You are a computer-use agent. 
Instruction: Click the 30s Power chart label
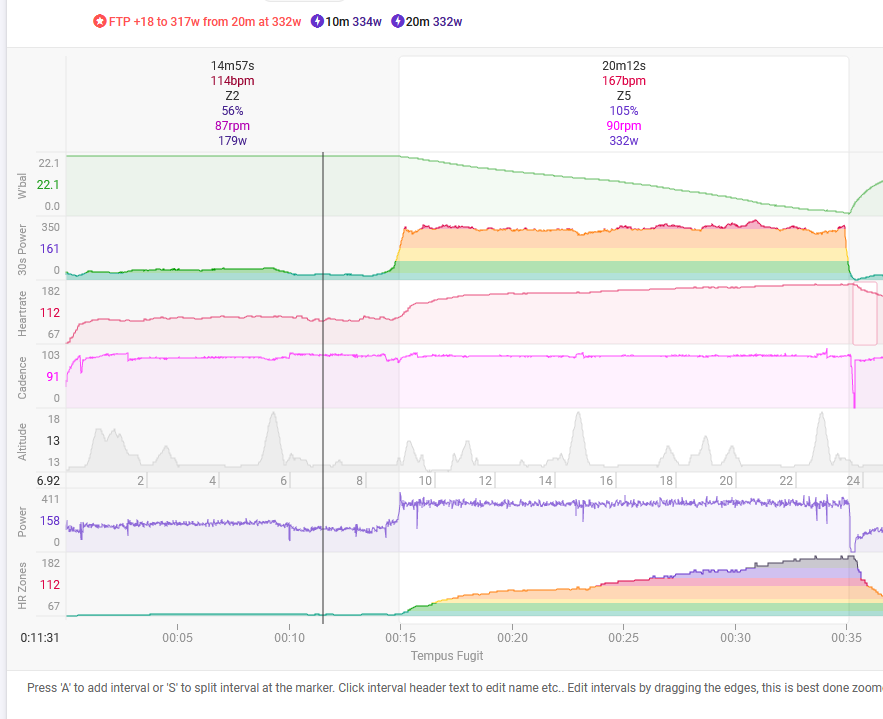24,247
